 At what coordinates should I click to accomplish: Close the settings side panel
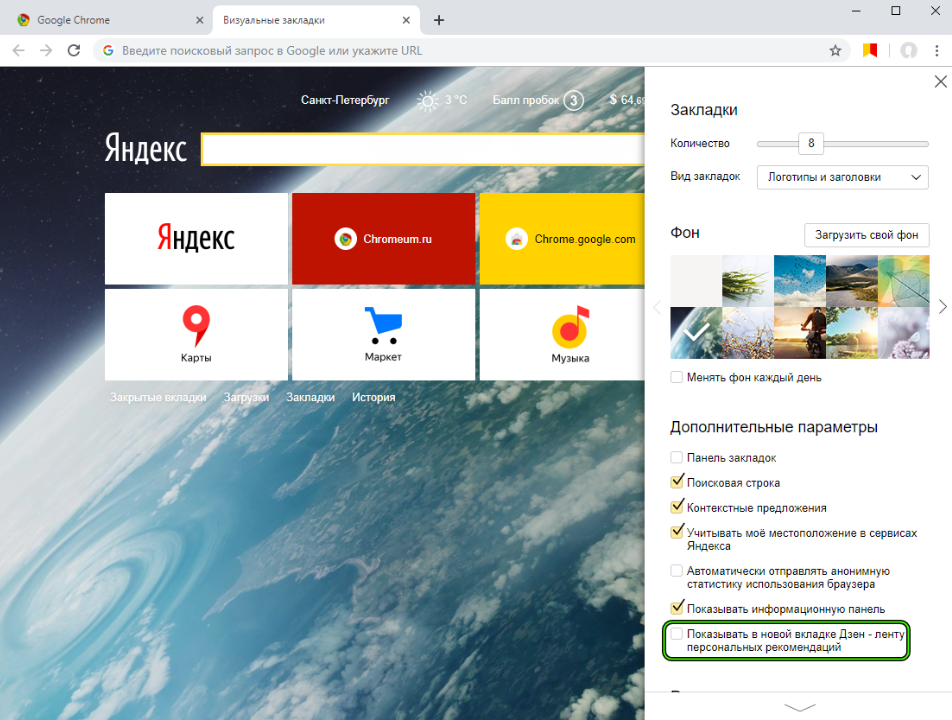[x=938, y=82]
